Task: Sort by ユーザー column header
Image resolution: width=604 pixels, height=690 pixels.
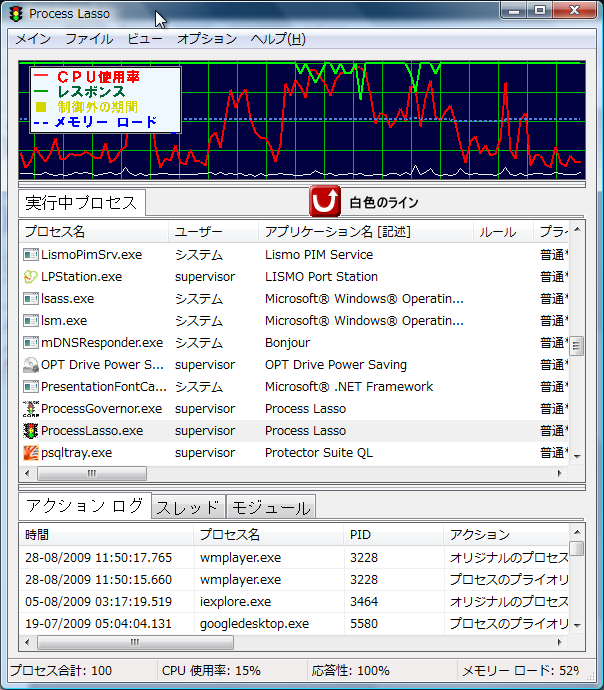Action: 212,232
